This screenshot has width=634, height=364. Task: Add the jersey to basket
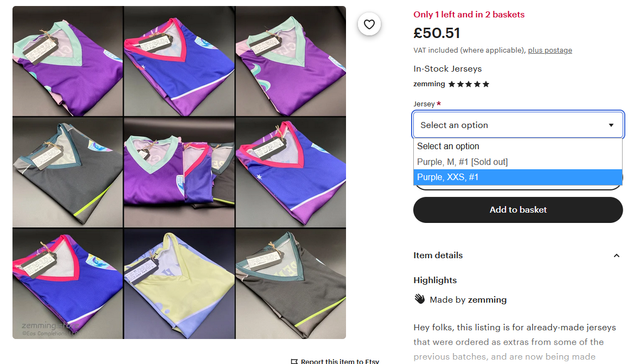pyautogui.click(x=518, y=210)
